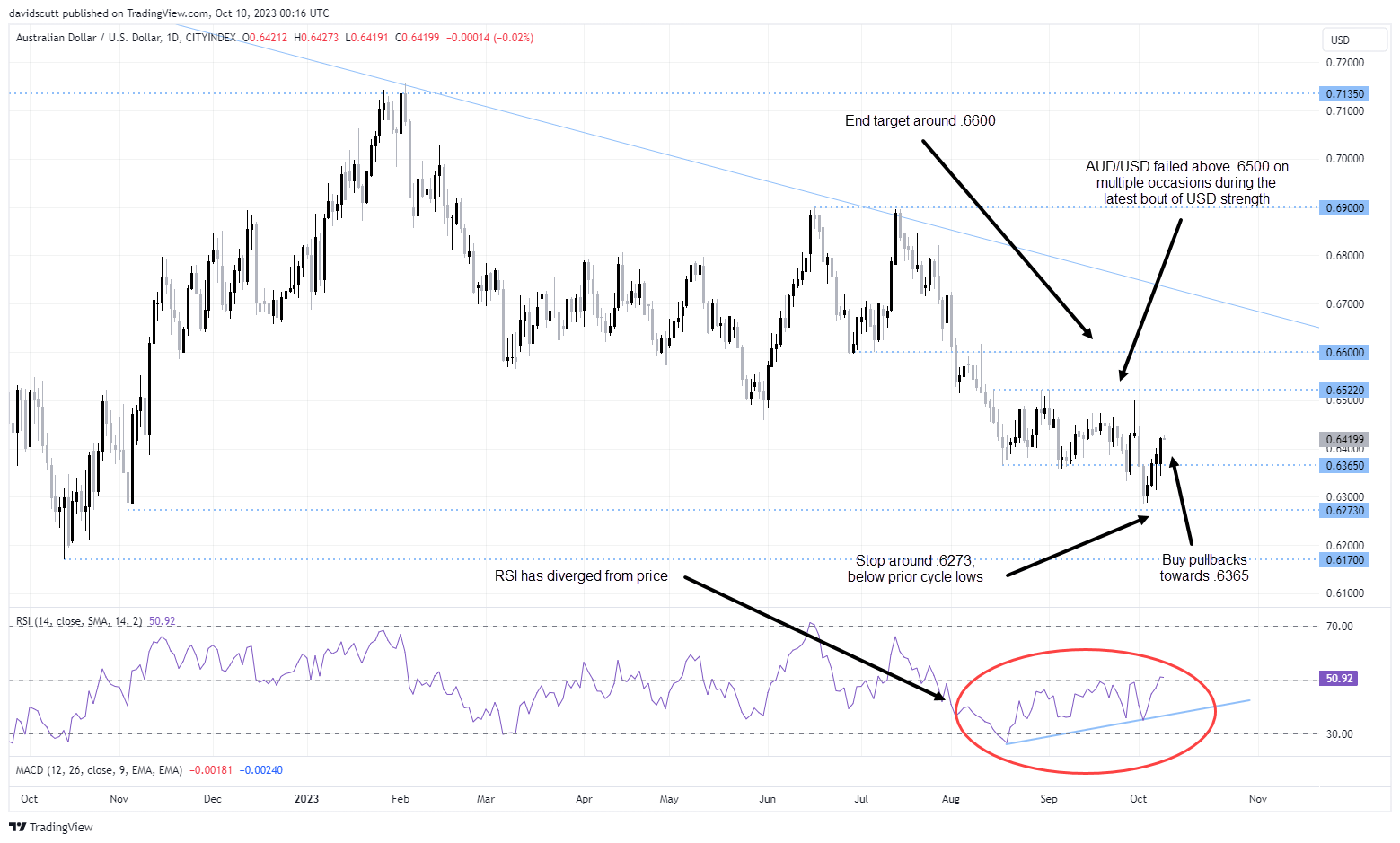
Task: Select the 0.66000 price level label
Action: pos(1344,353)
